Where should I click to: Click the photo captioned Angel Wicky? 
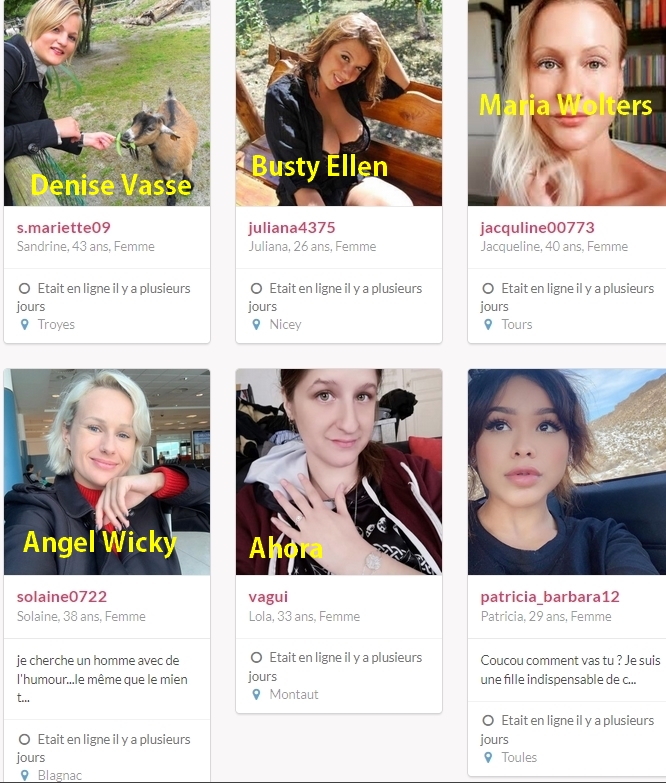[107, 472]
